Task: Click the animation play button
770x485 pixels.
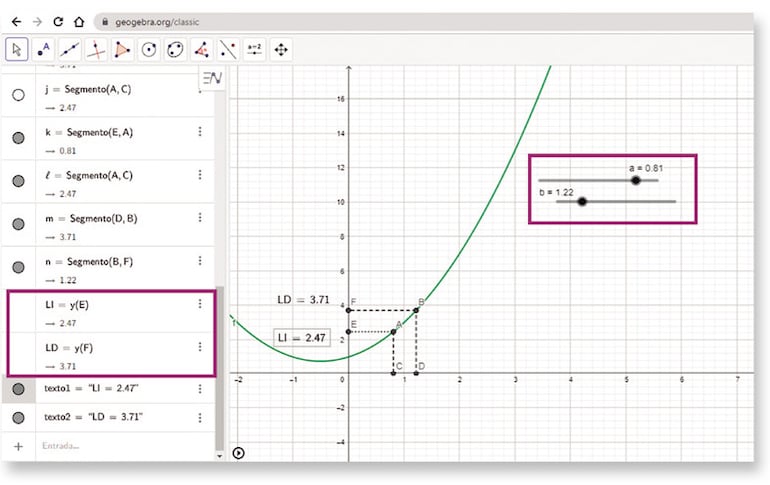Action: click(238, 453)
